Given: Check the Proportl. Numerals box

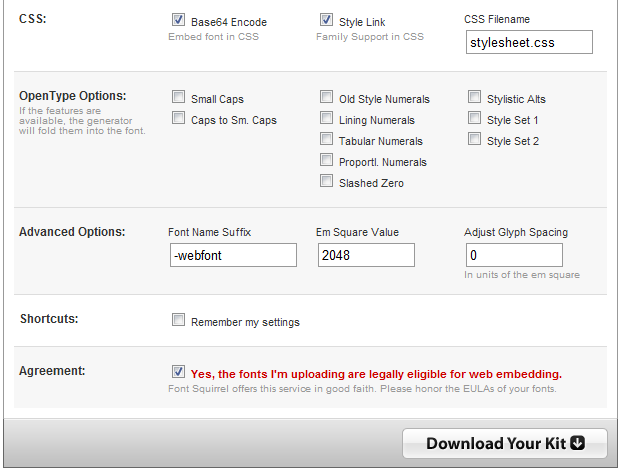Looking at the screenshot, I should coord(327,161).
